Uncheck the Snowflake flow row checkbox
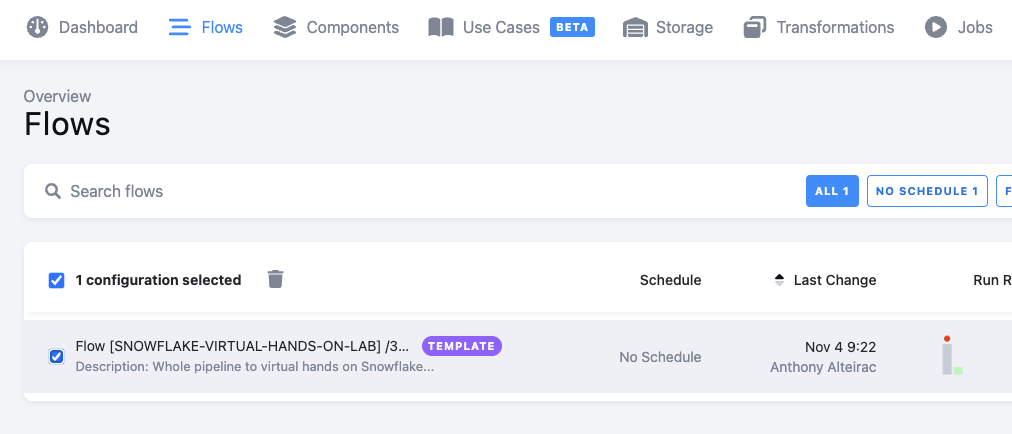 pos(57,356)
